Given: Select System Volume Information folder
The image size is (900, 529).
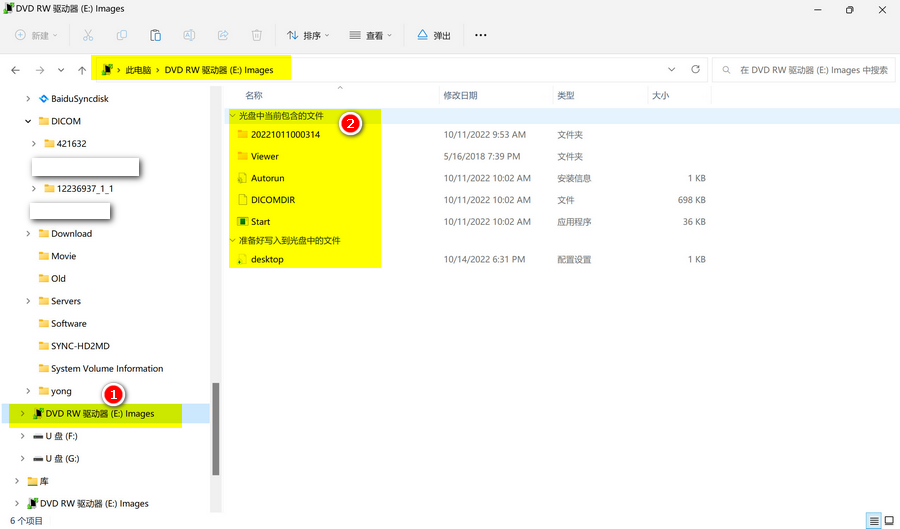Looking at the screenshot, I should click(107, 368).
